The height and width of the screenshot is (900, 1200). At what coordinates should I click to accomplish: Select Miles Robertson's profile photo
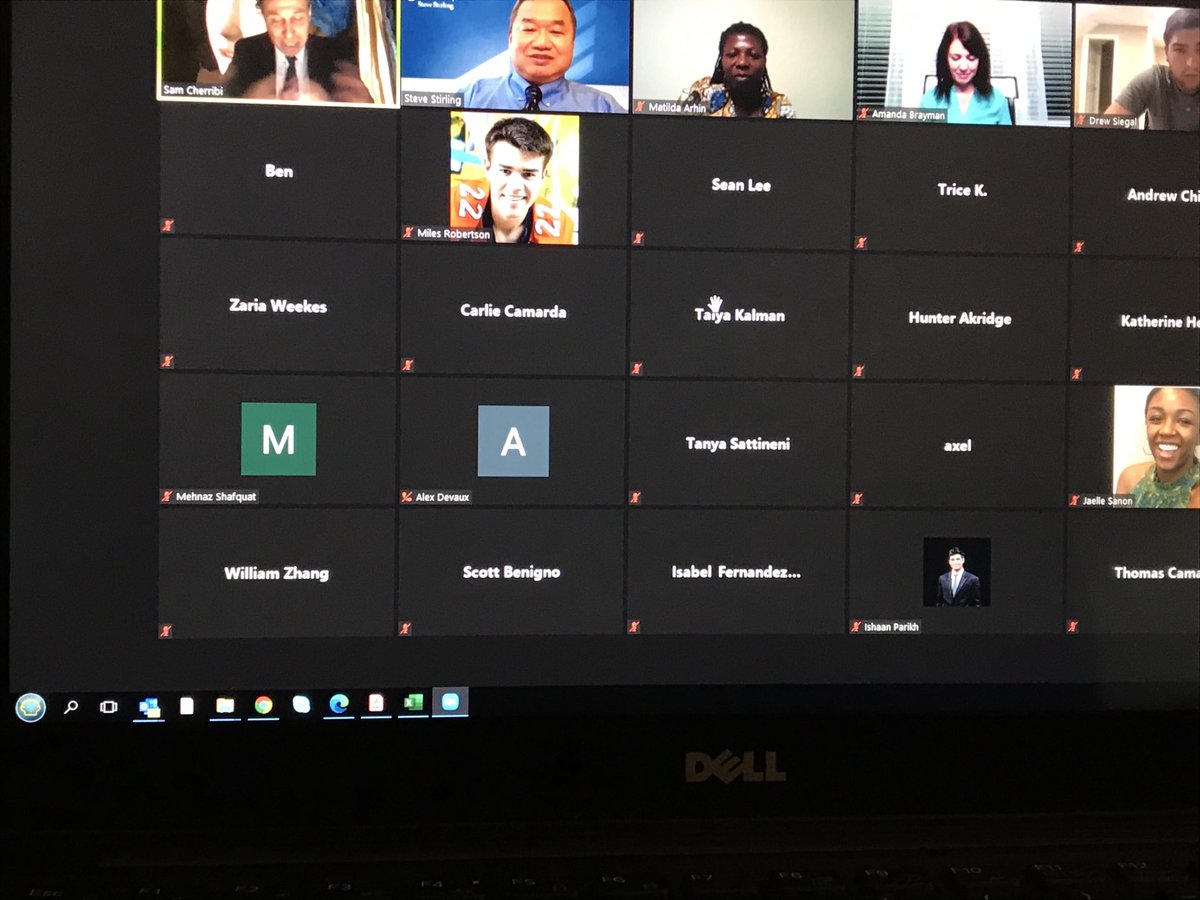pyautogui.click(x=514, y=178)
